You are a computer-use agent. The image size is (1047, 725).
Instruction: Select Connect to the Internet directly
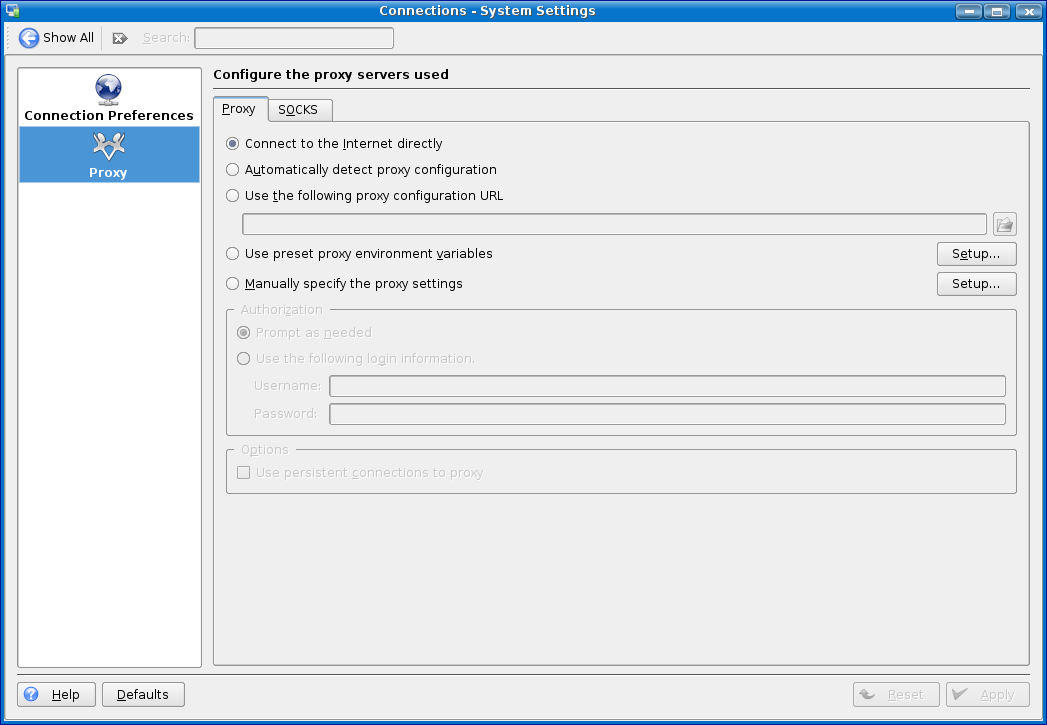[233, 144]
